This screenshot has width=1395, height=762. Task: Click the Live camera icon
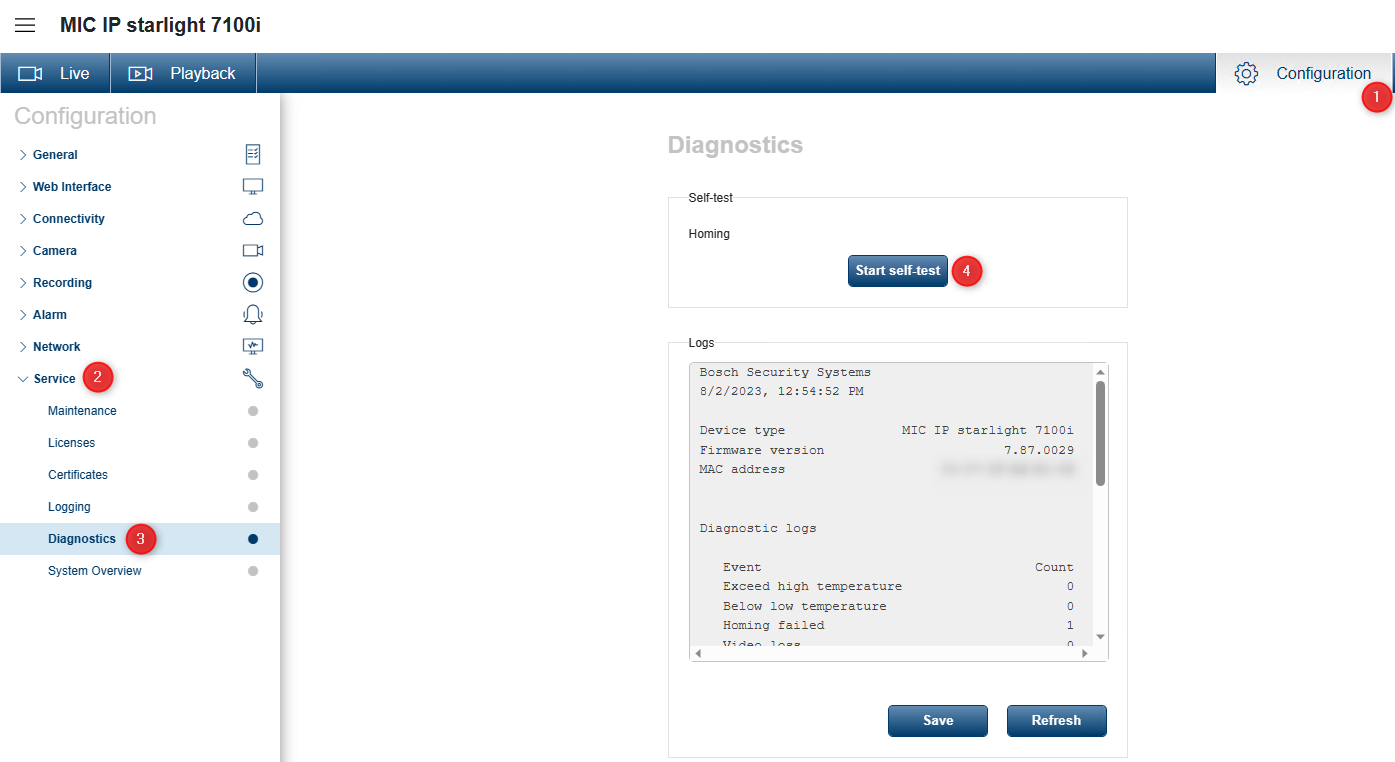click(x=30, y=73)
